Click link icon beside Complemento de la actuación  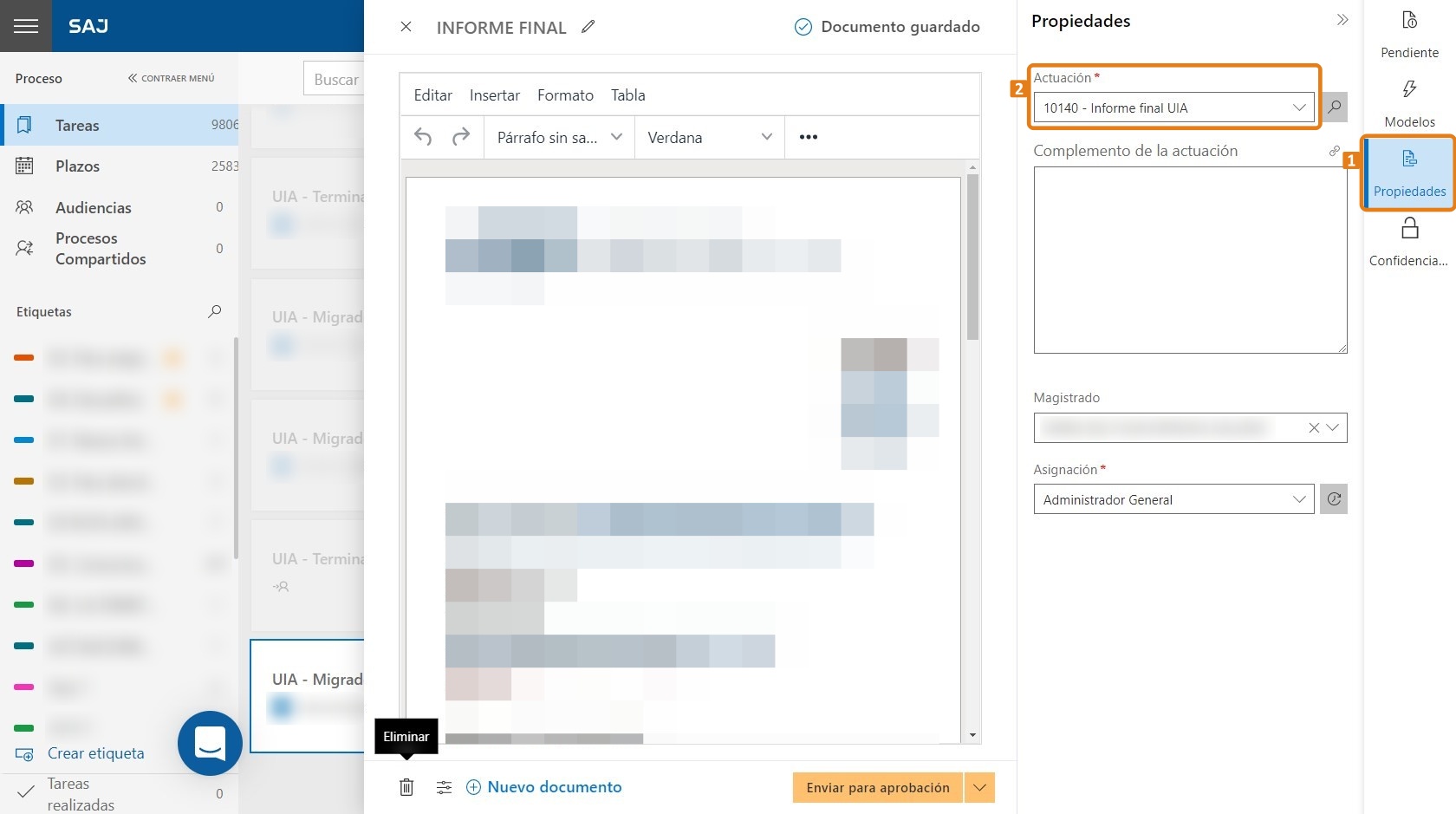(x=1335, y=151)
